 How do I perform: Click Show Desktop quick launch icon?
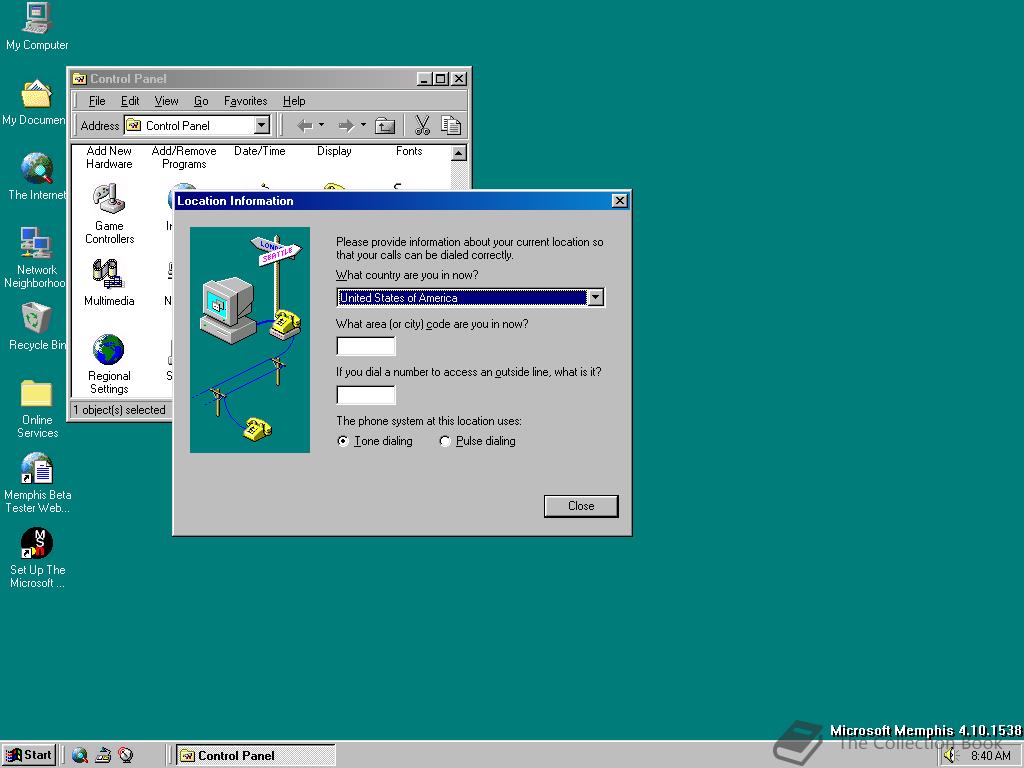[x=103, y=756]
